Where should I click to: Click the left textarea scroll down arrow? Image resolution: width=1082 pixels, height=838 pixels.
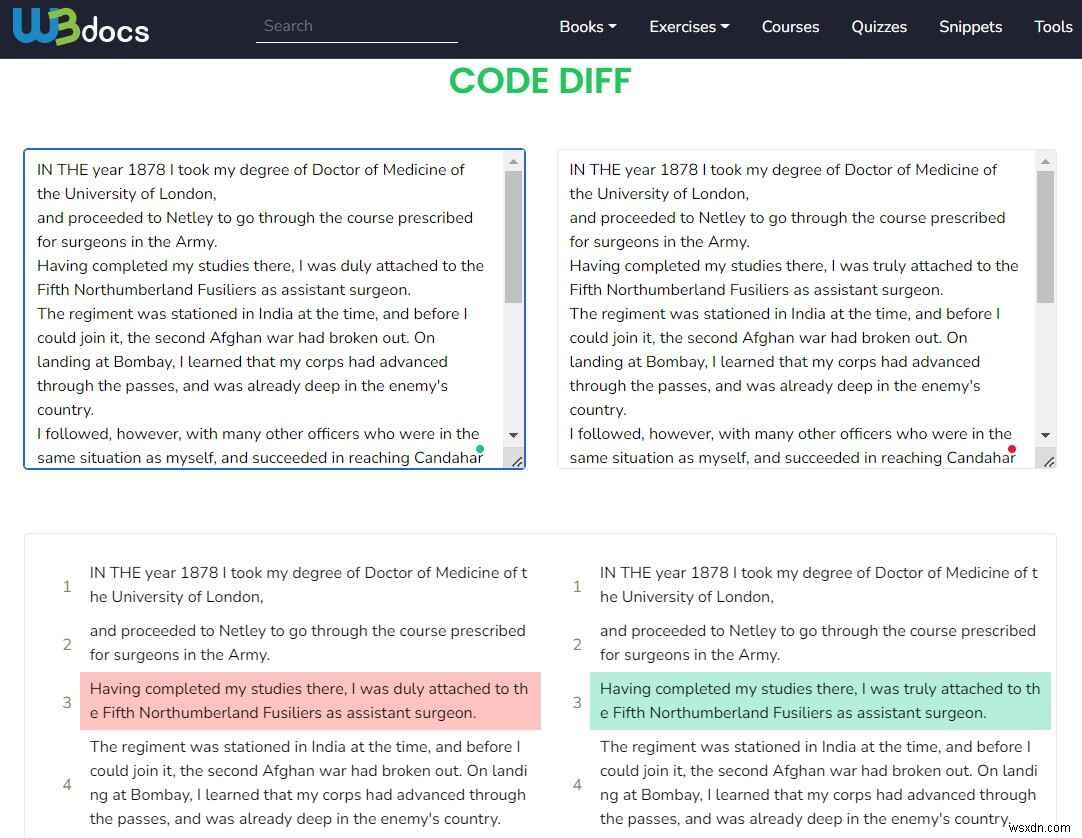coord(513,435)
